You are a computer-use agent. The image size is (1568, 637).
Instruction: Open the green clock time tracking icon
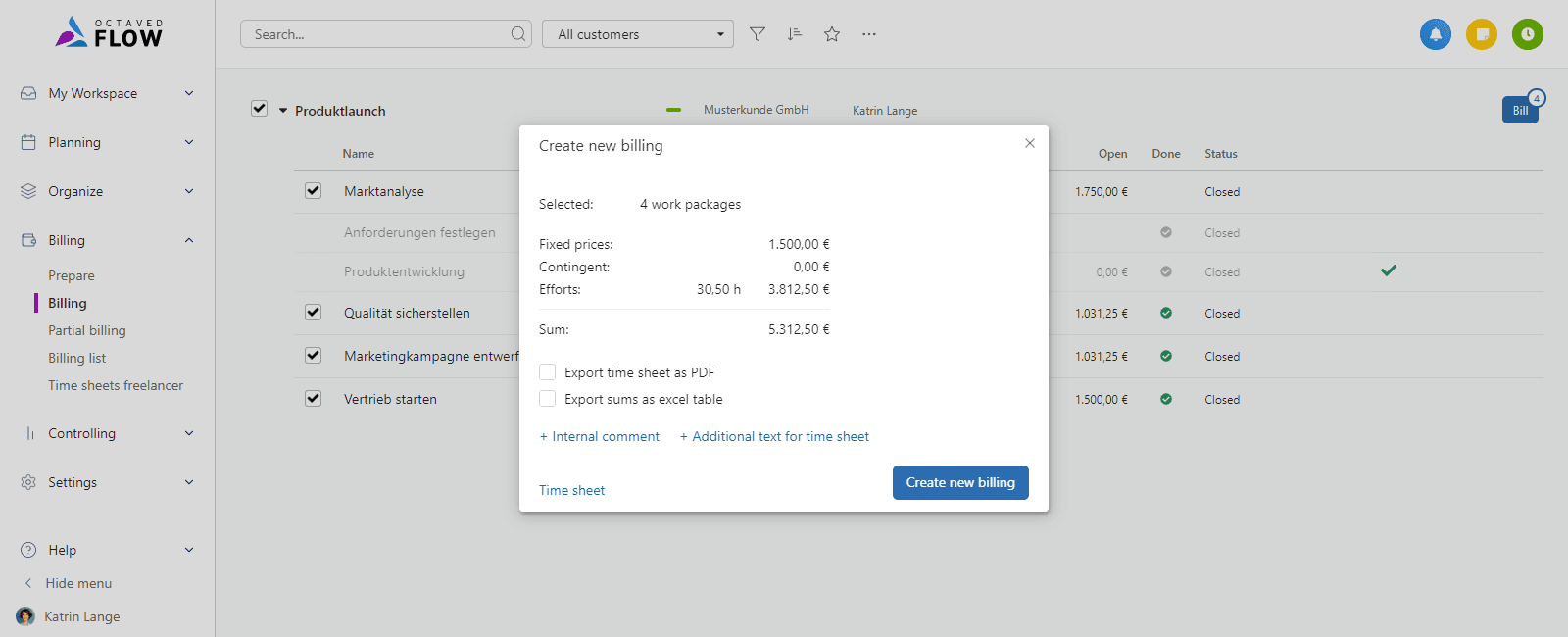(1528, 34)
